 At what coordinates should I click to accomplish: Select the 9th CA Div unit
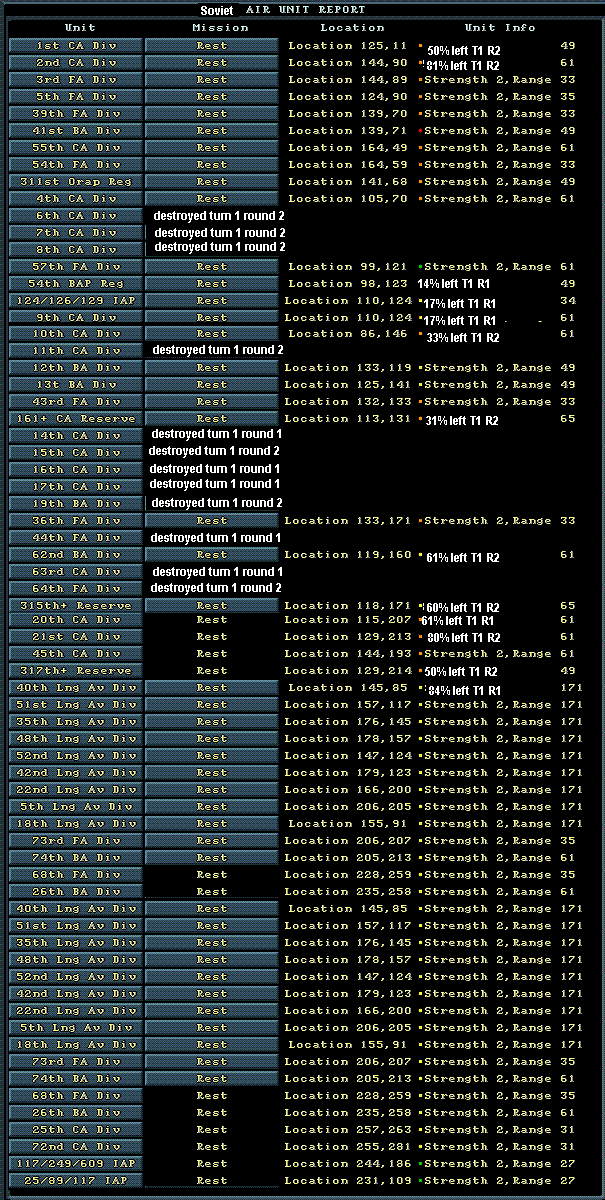(76, 318)
